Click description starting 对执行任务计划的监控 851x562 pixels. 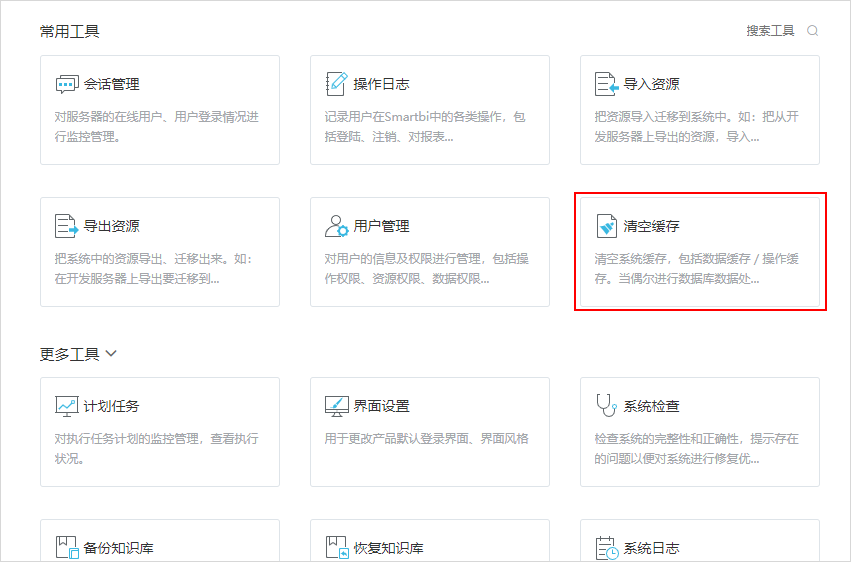pyautogui.click(x=156, y=449)
